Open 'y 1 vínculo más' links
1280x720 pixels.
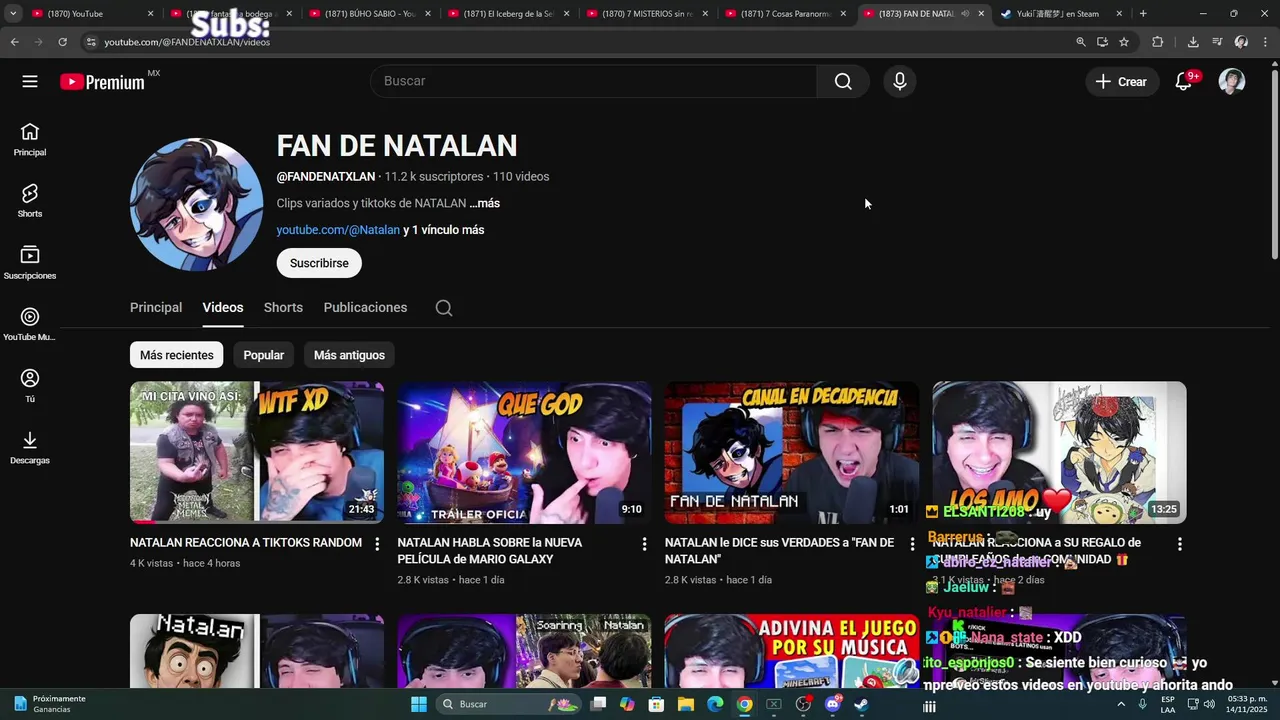click(444, 230)
